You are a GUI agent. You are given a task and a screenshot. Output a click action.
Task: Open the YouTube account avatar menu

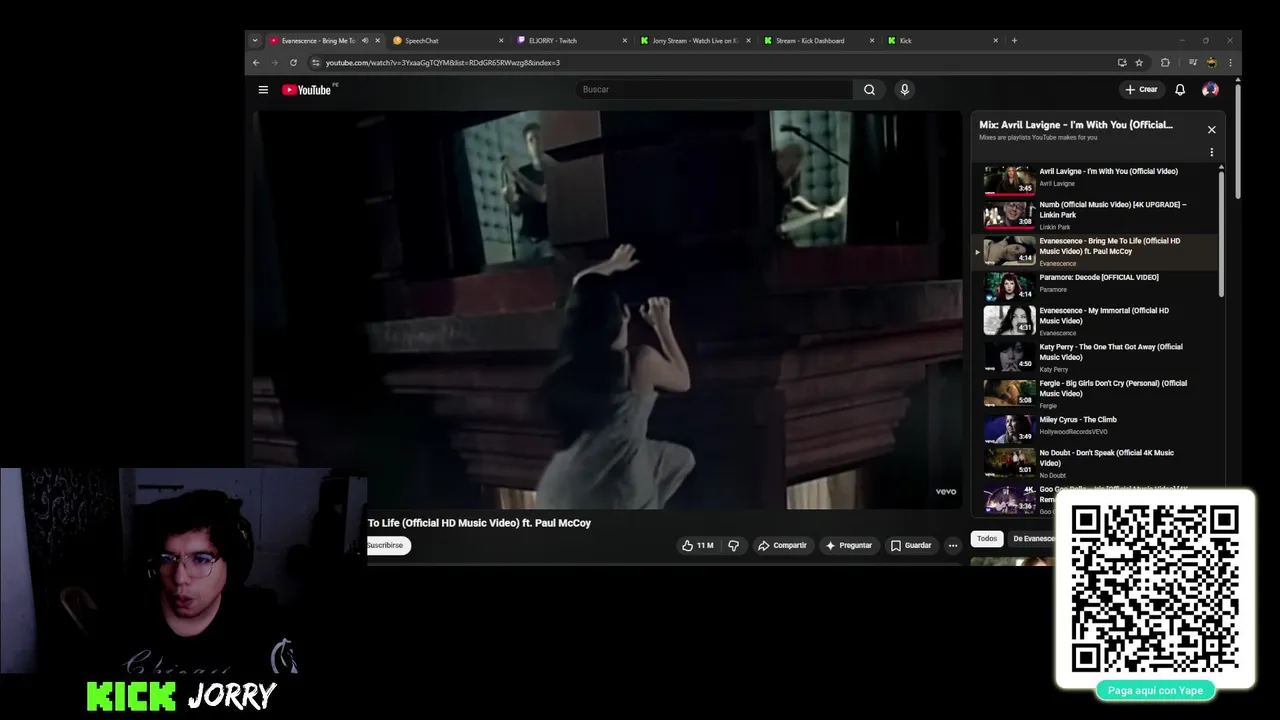pyautogui.click(x=1210, y=90)
